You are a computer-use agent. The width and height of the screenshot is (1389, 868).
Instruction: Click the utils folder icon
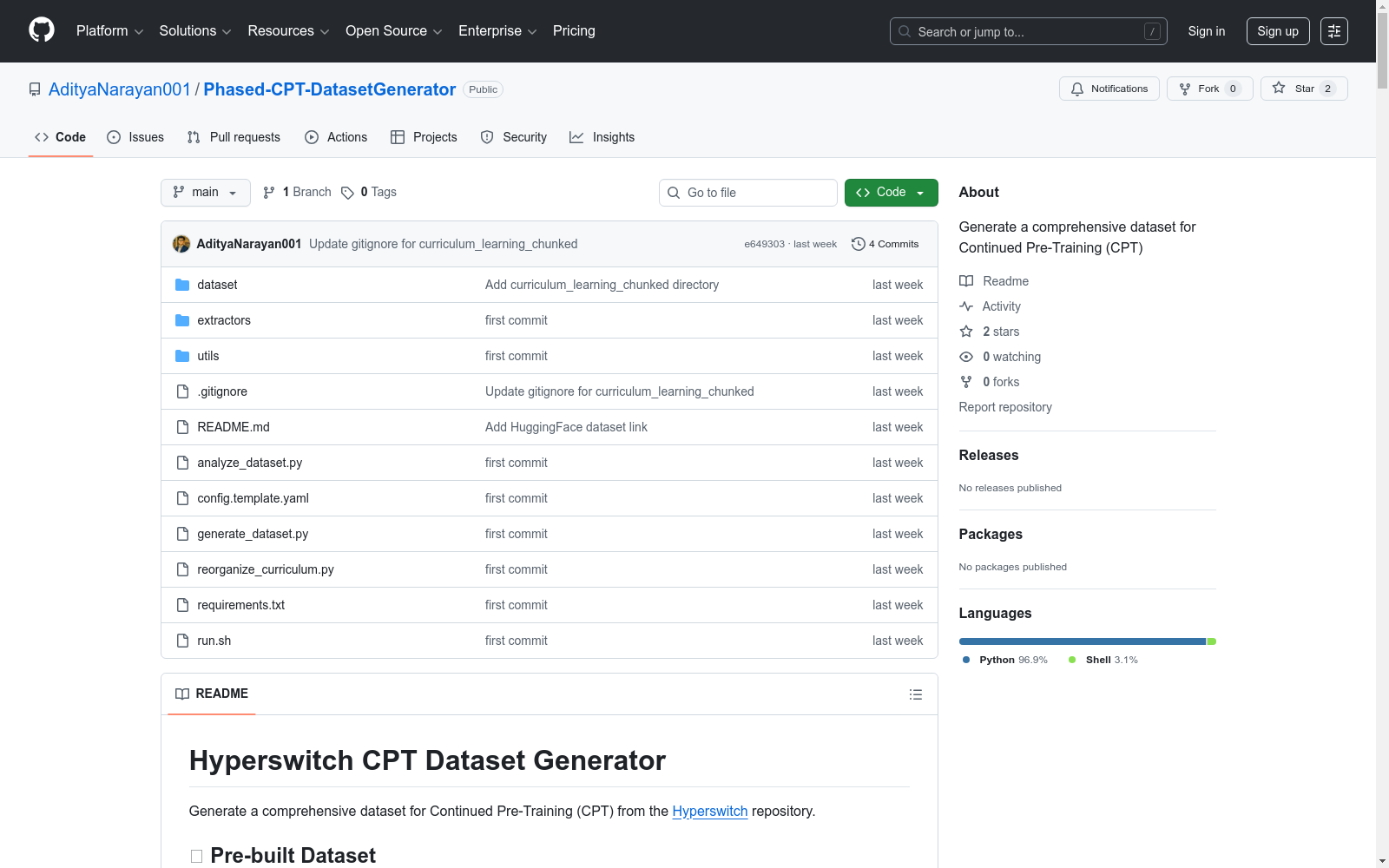(x=182, y=356)
